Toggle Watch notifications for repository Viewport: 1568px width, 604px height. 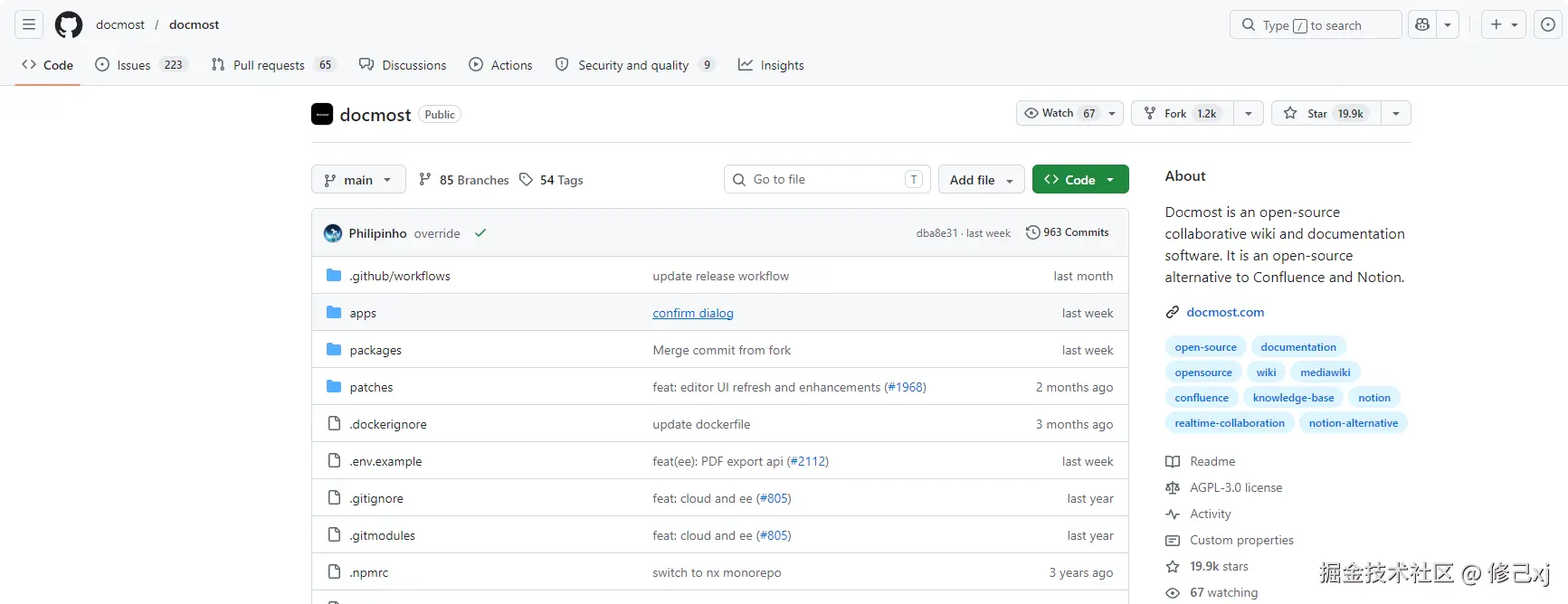pyautogui.click(x=1059, y=113)
